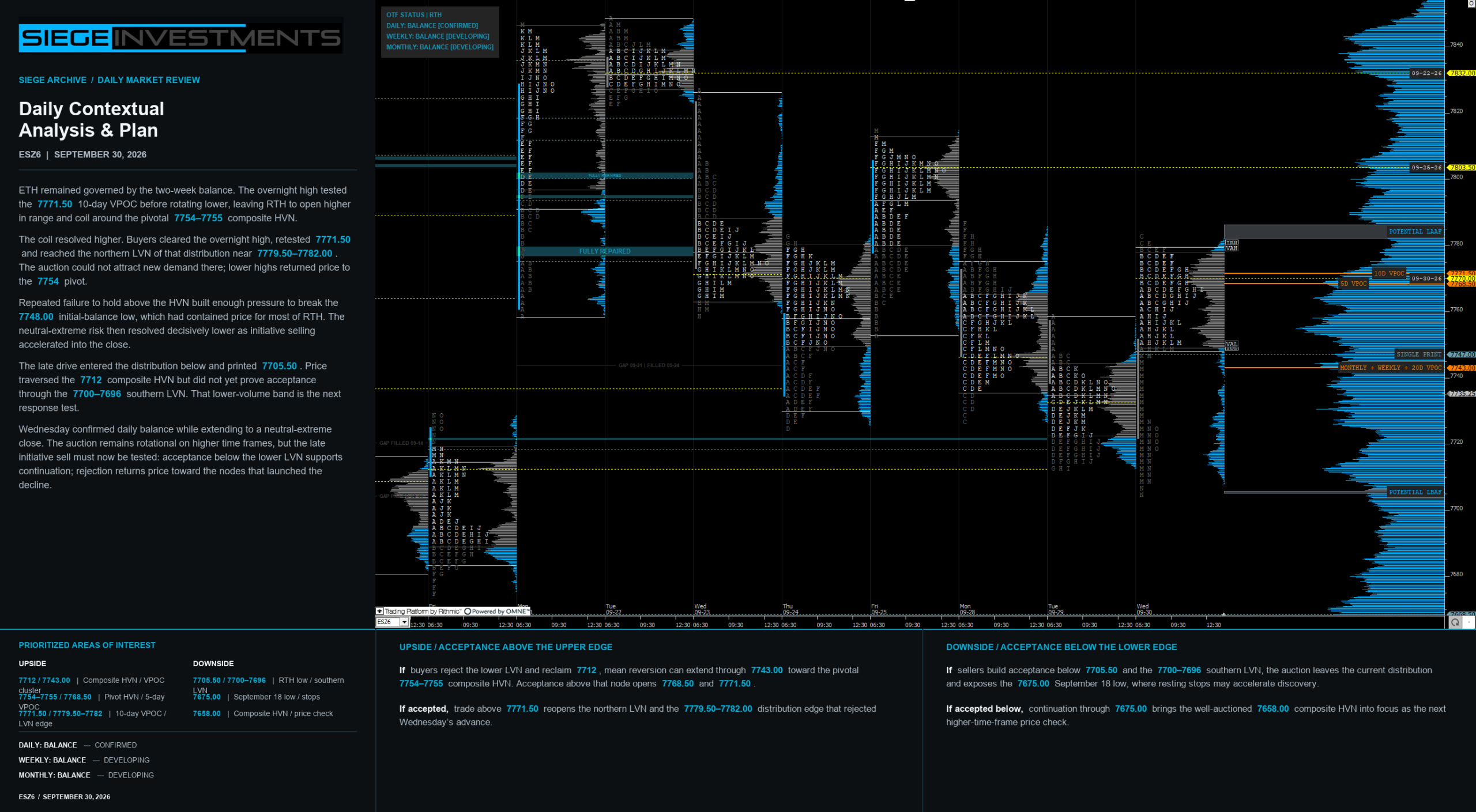Click DAILY: BALANCE [CONFIRMED] status line
The height and width of the screenshot is (812, 1476).
432,25
